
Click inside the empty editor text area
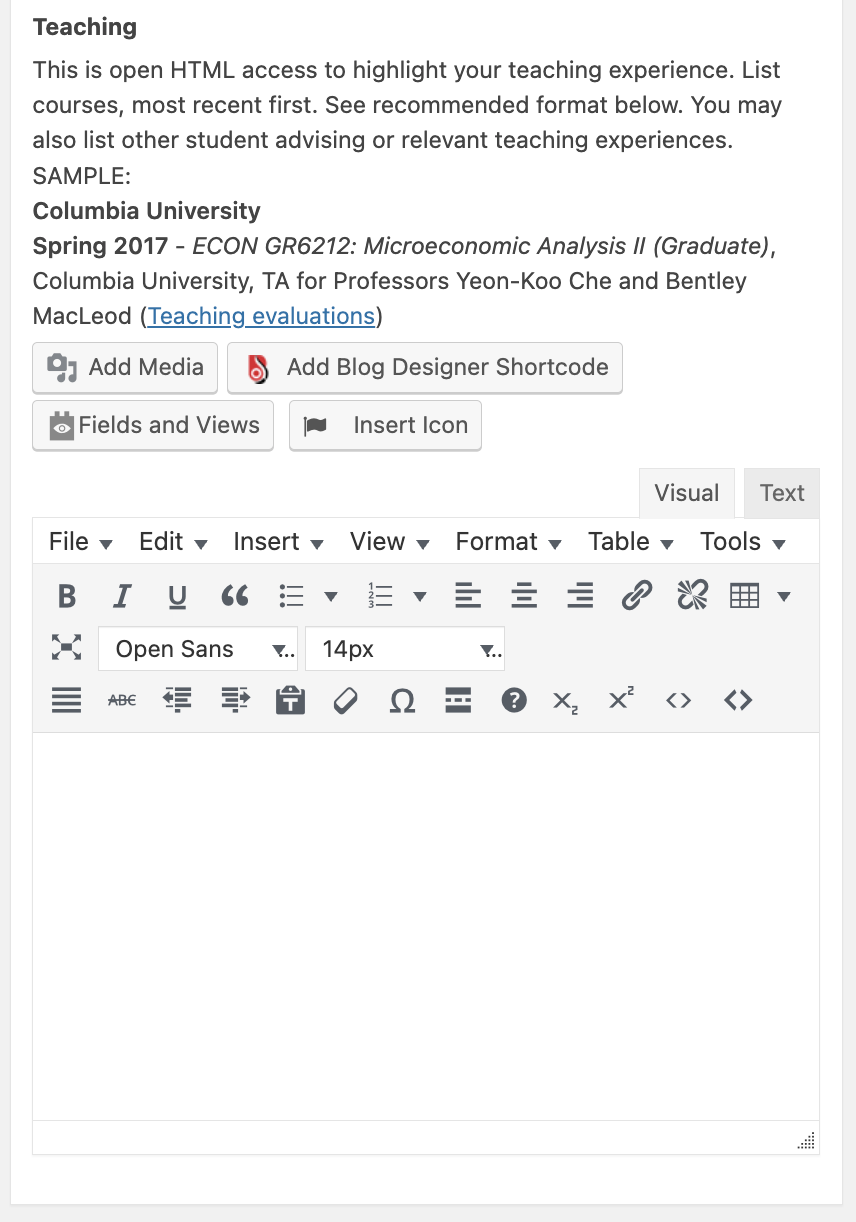[425, 925]
